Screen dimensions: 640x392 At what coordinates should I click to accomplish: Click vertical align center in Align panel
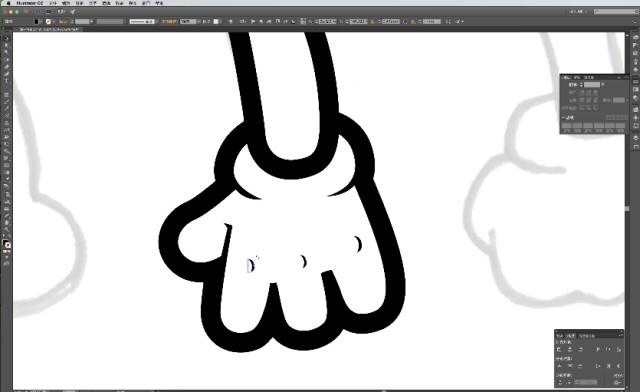click(609, 350)
